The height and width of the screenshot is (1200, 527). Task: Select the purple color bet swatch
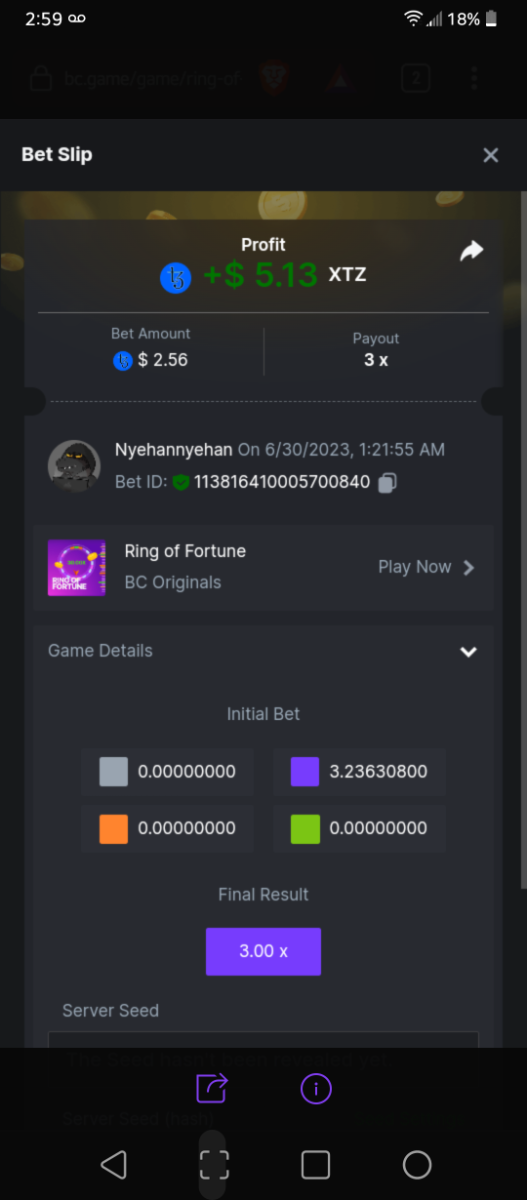click(x=305, y=772)
